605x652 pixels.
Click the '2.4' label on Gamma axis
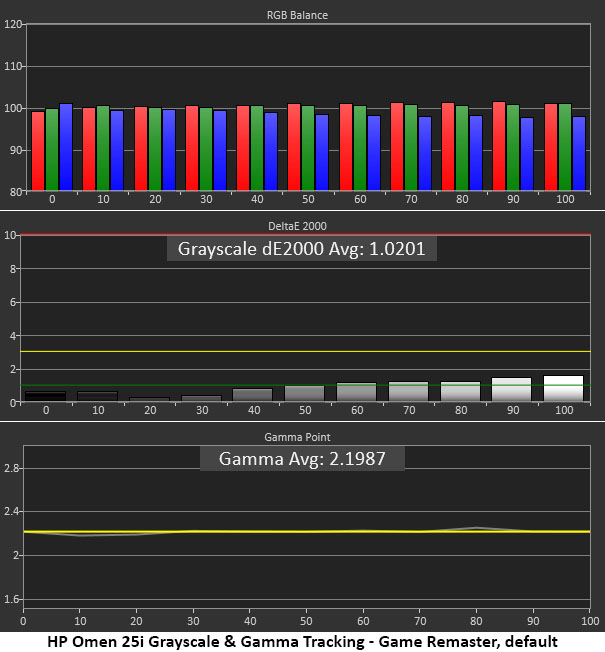(x=12, y=511)
